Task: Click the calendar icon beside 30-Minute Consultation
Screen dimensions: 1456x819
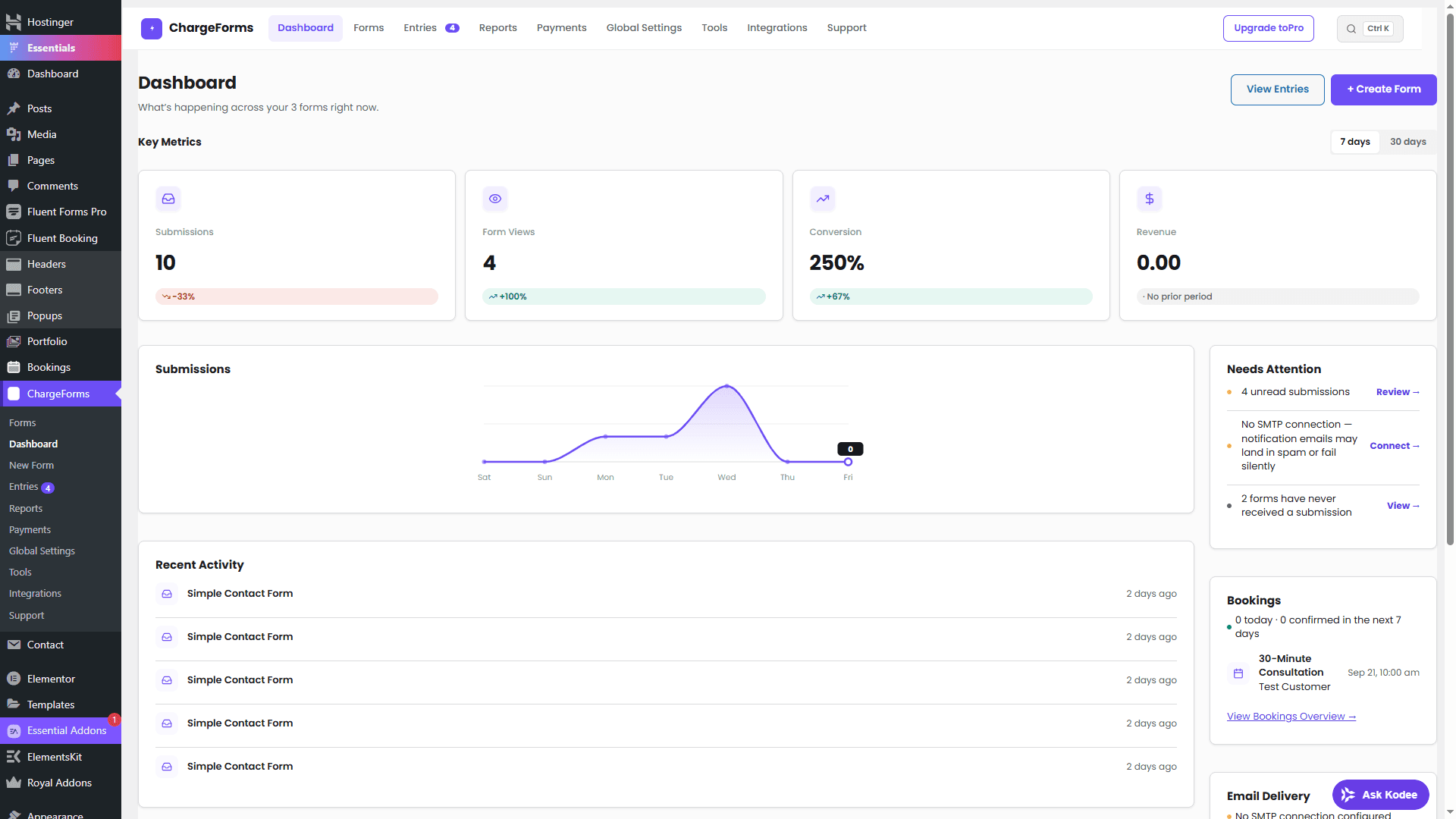Action: (1238, 673)
